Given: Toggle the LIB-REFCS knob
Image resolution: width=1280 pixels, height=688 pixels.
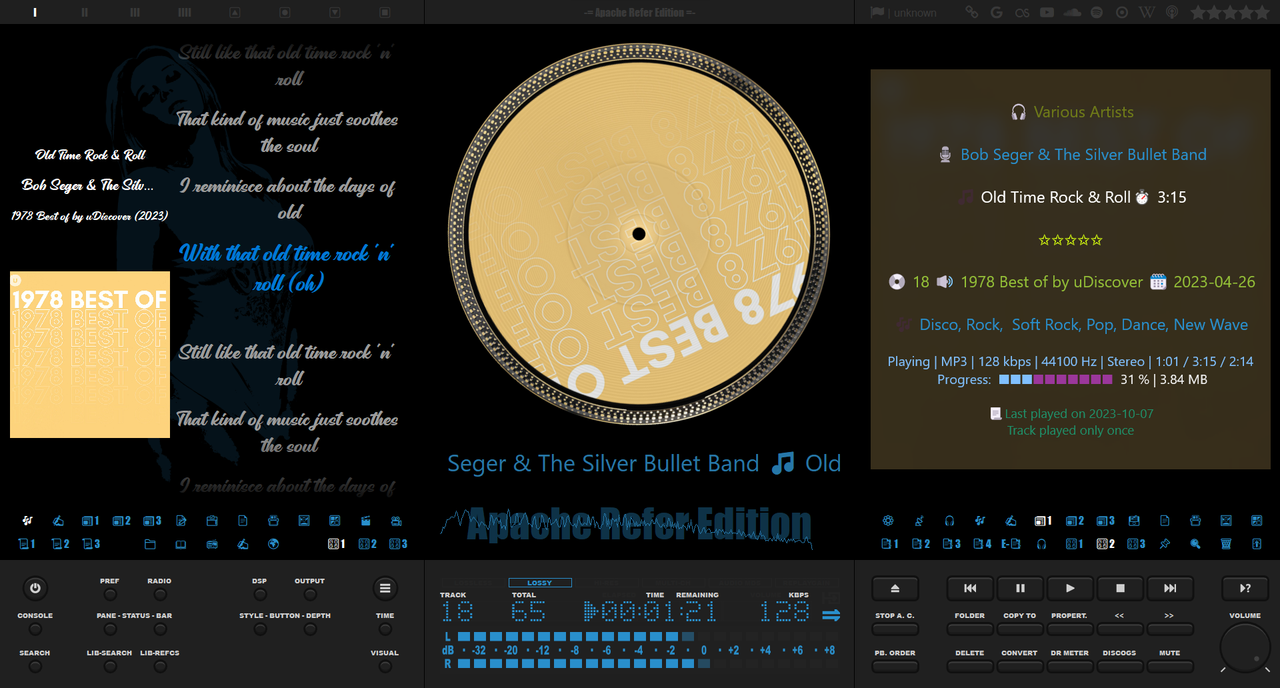Looking at the screenshot, I should tap(160, 666).
